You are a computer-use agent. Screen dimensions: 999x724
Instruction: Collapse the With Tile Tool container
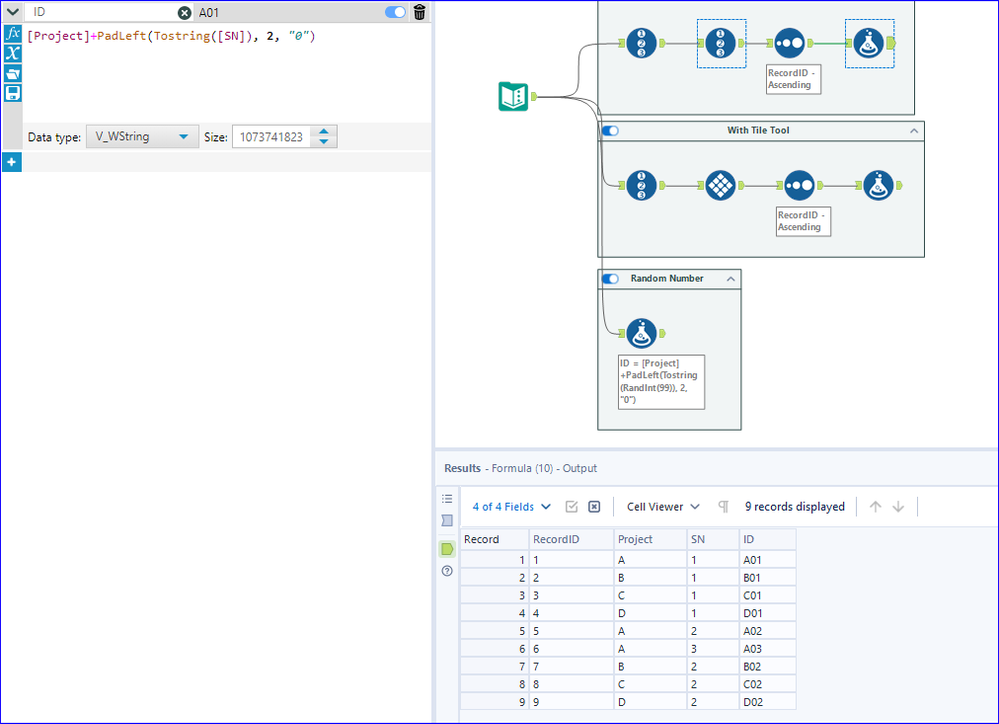(x=914, y=131)
